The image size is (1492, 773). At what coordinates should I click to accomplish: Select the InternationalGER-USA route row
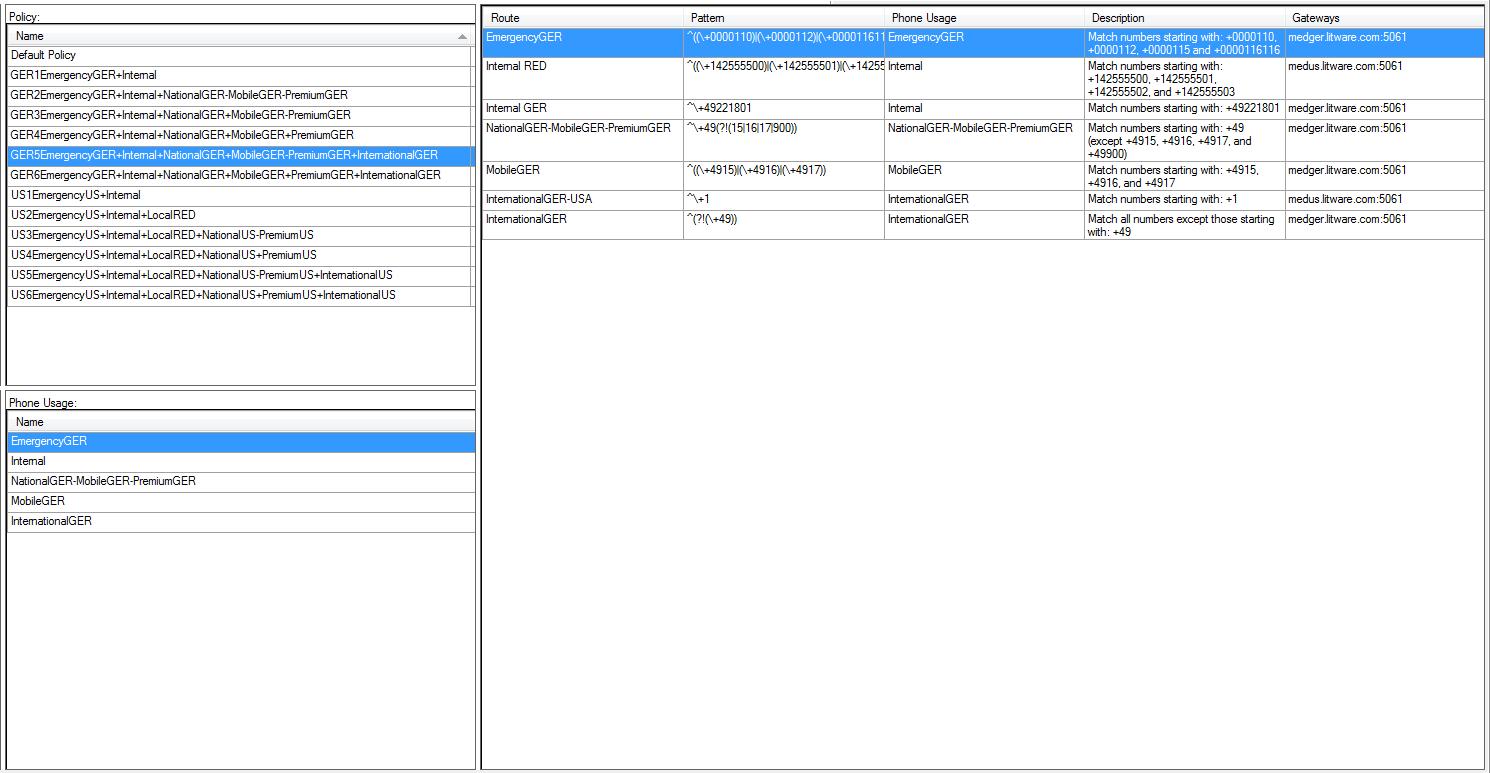click(x=984, y=200)
